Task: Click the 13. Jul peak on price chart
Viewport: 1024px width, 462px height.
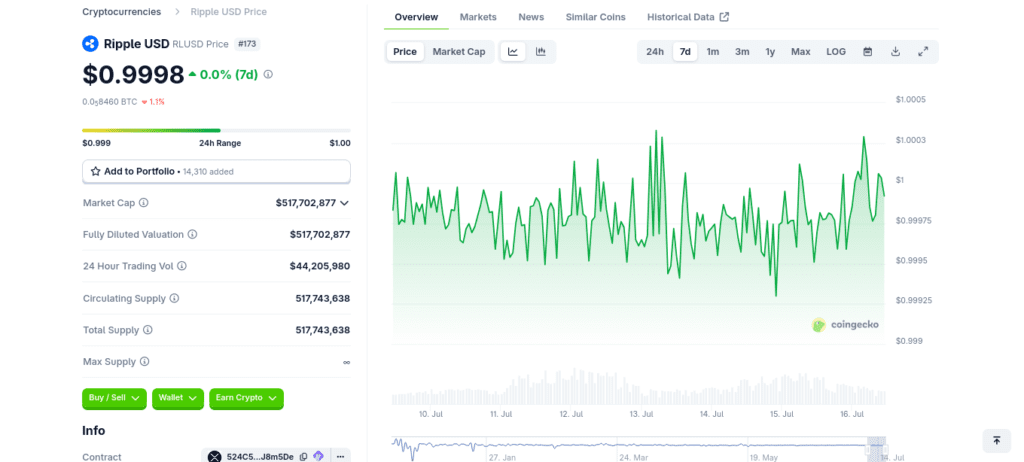Action: click(656, 131)
